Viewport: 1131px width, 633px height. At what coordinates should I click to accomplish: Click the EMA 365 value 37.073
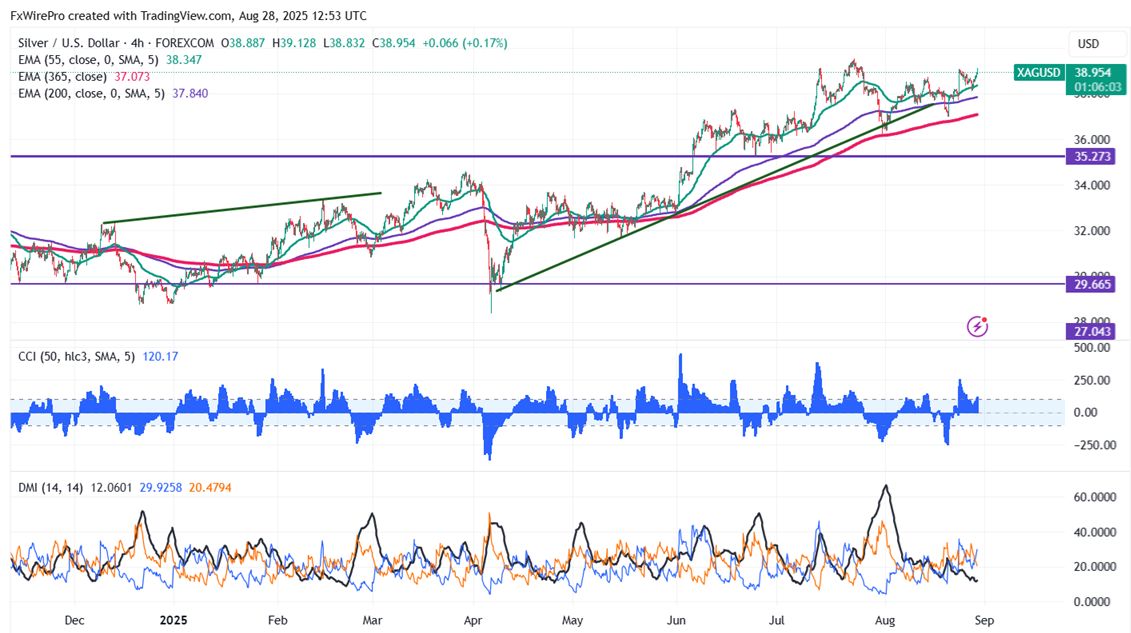pos(132,76)
